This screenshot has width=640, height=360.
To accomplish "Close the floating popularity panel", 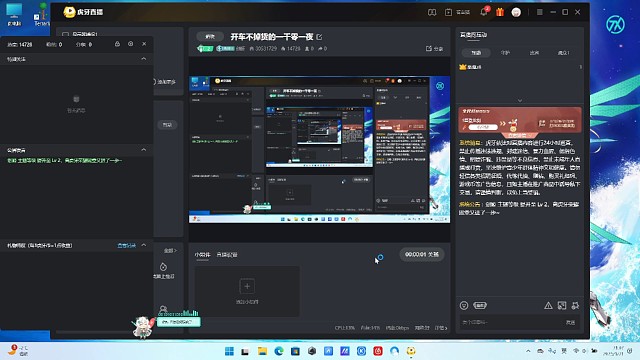I will (144, 44).
